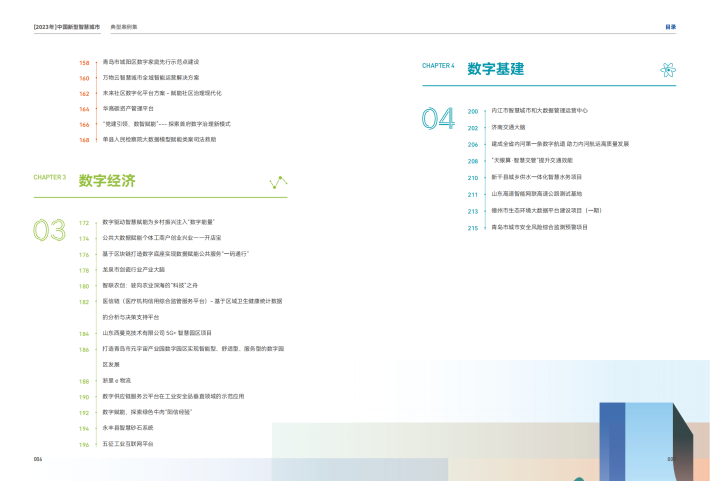Click the 典型案例集 header text
This screenshot has height=481, width=710.
123,27
